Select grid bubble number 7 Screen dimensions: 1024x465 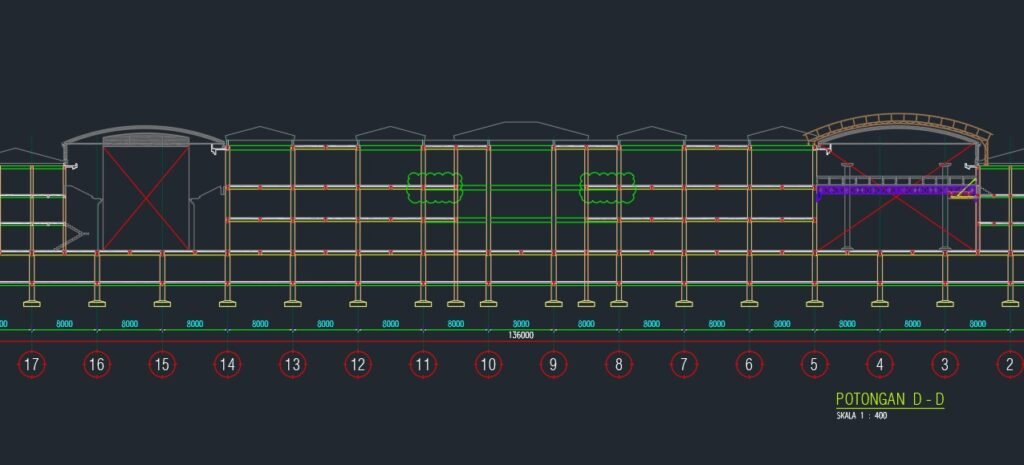coord(684,365)
